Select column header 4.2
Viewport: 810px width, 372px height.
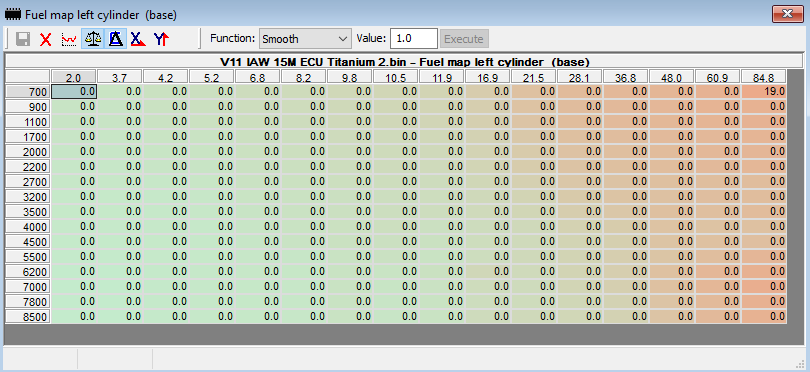pos(165,77)
